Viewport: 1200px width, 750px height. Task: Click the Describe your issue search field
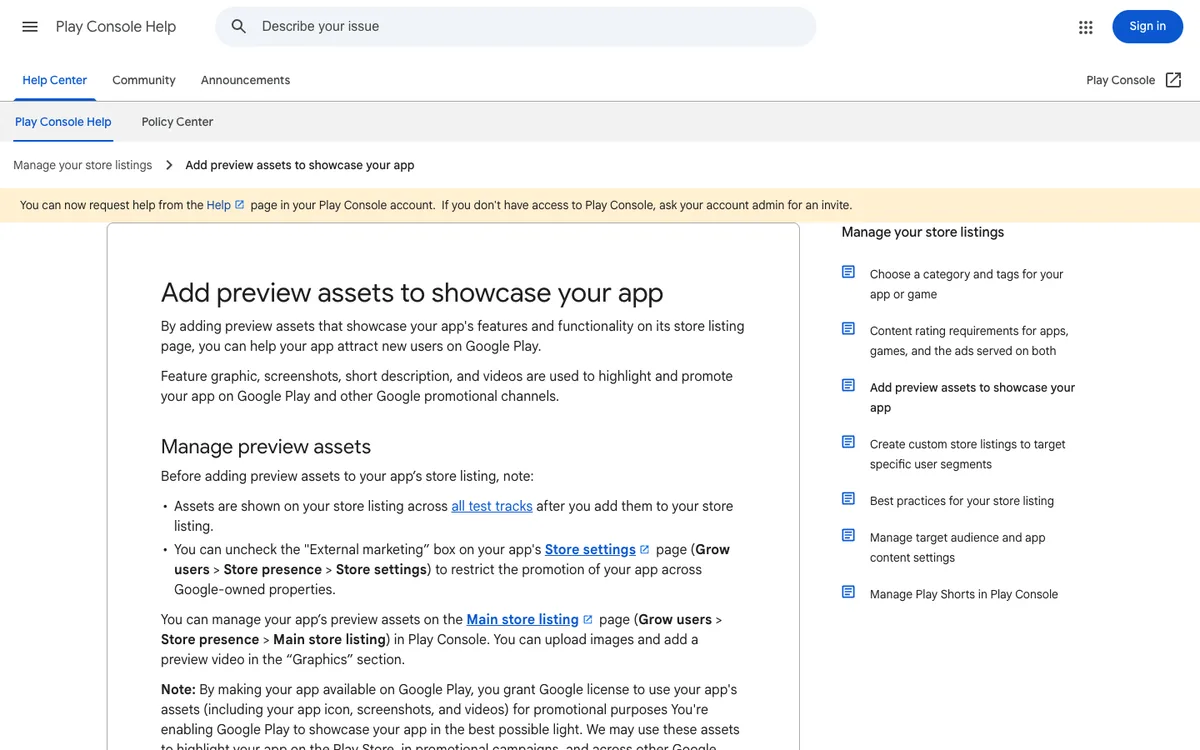point(516,27)
